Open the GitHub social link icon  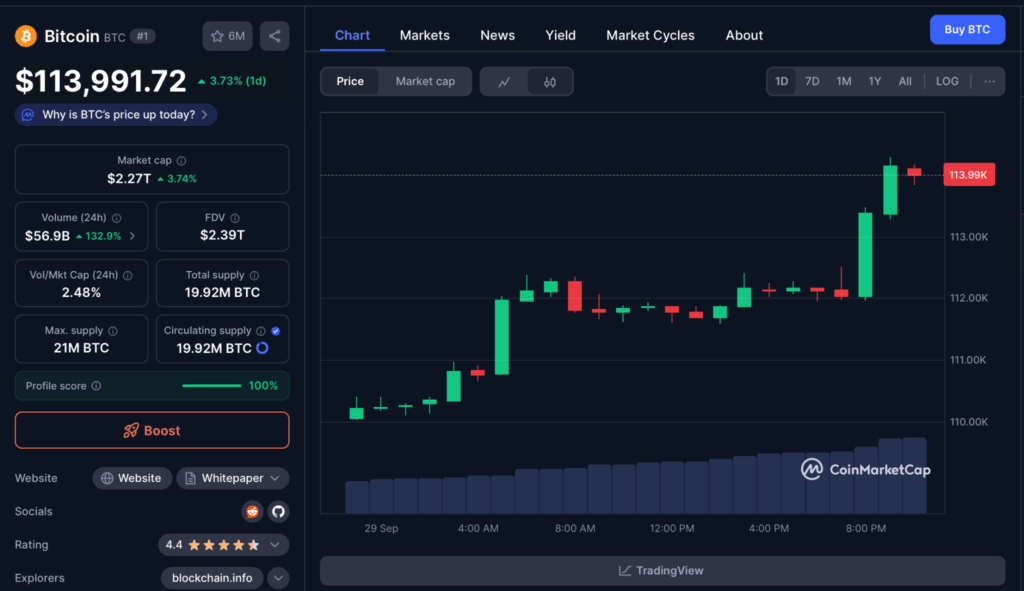point(278,512)
